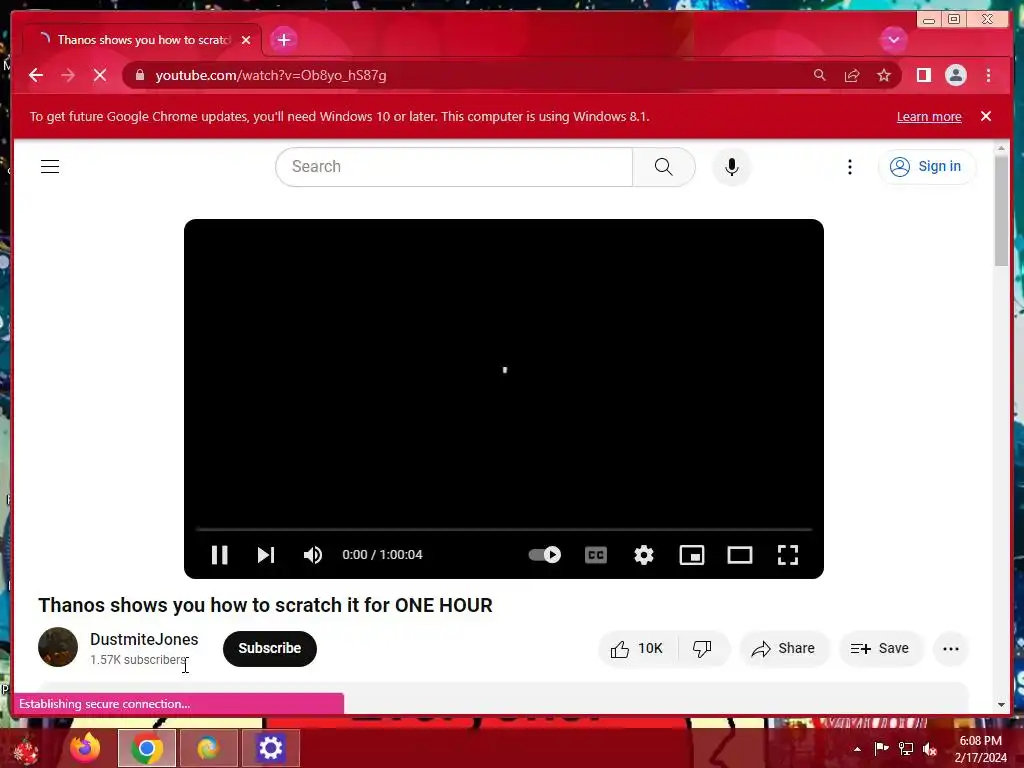The width and height of the screenshot is (1024, 768).
Task: Like the video with 10K likes
Action: click(x=637, y=648)
